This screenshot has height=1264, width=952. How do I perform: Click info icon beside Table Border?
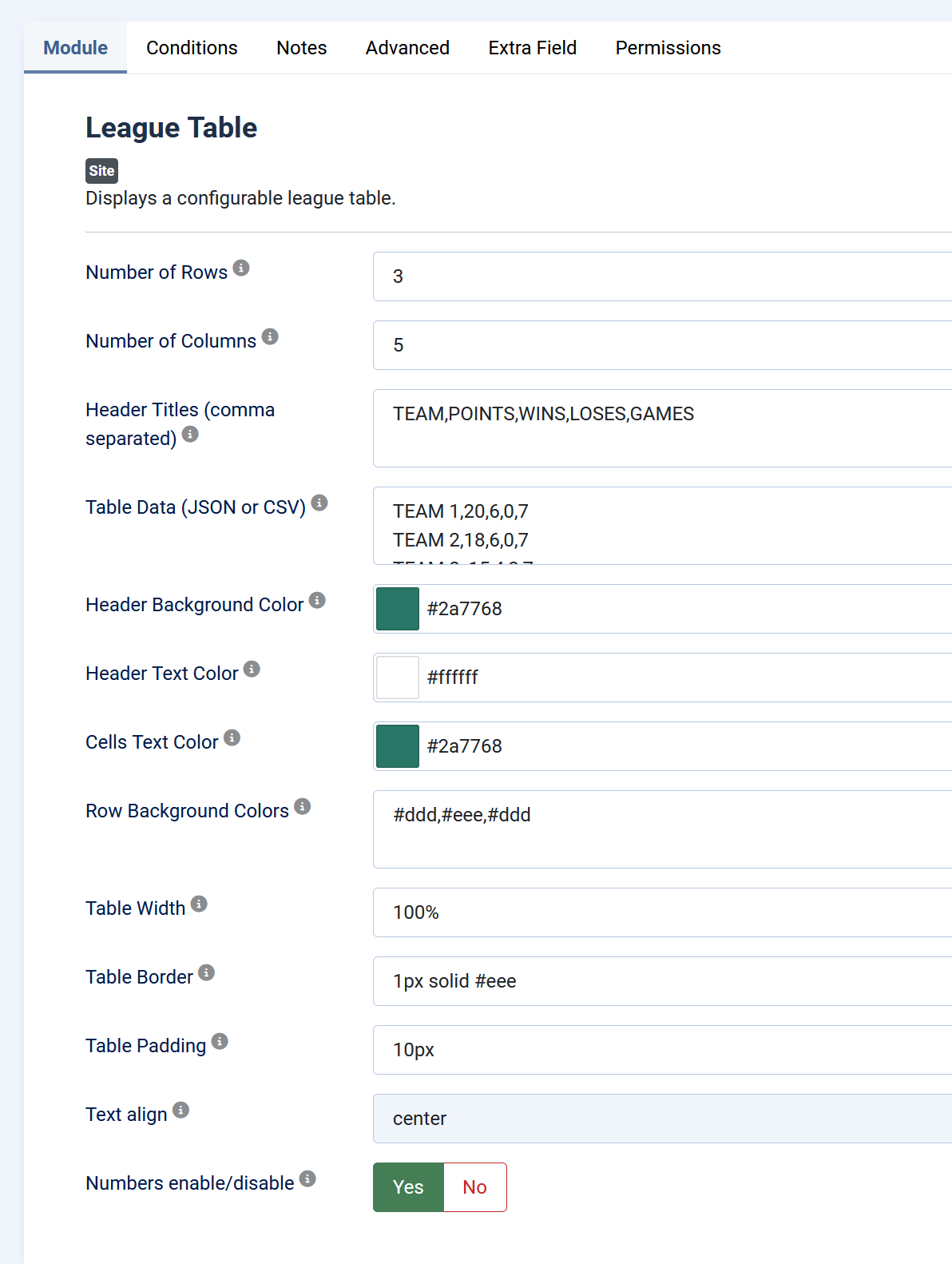pyautogui.click(x=206, y=972)
